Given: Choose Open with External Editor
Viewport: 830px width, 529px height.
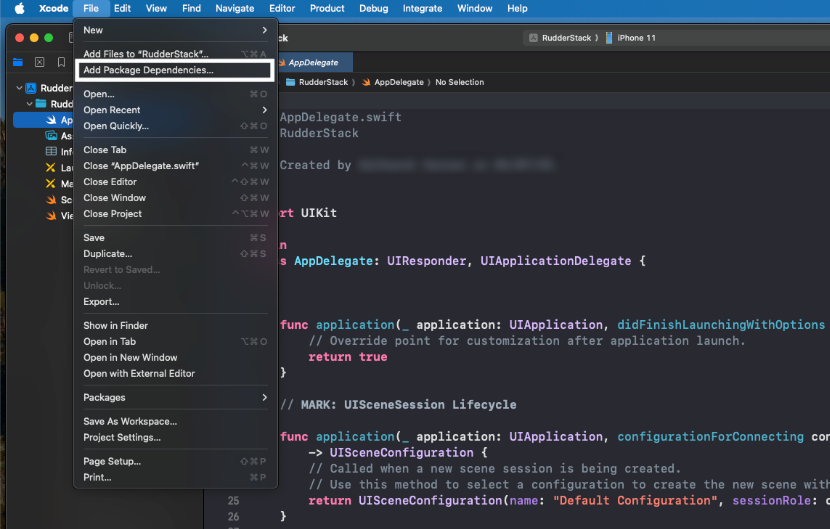Looking at the screenshot, I should coord(175,373).
